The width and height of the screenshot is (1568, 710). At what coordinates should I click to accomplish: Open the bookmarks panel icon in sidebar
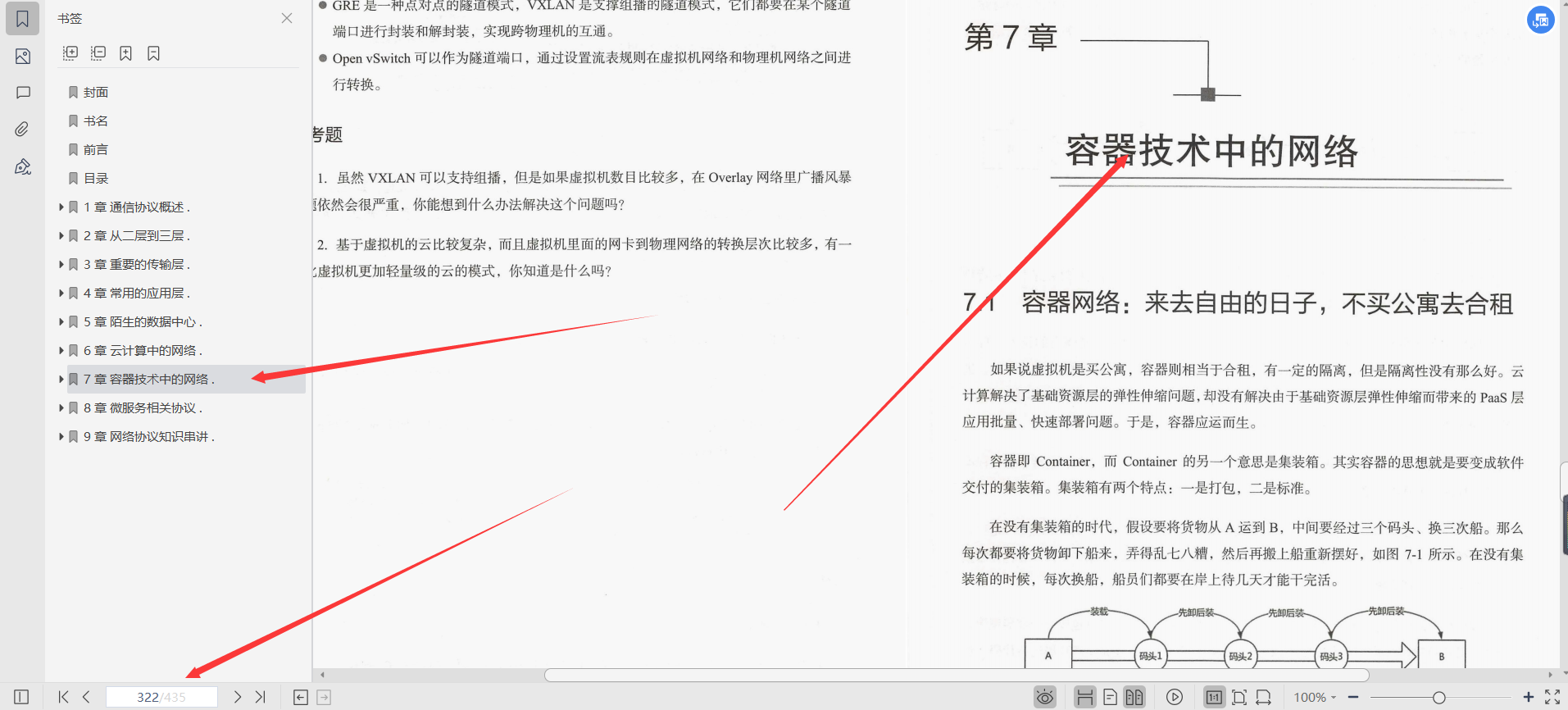coord(22,19)
